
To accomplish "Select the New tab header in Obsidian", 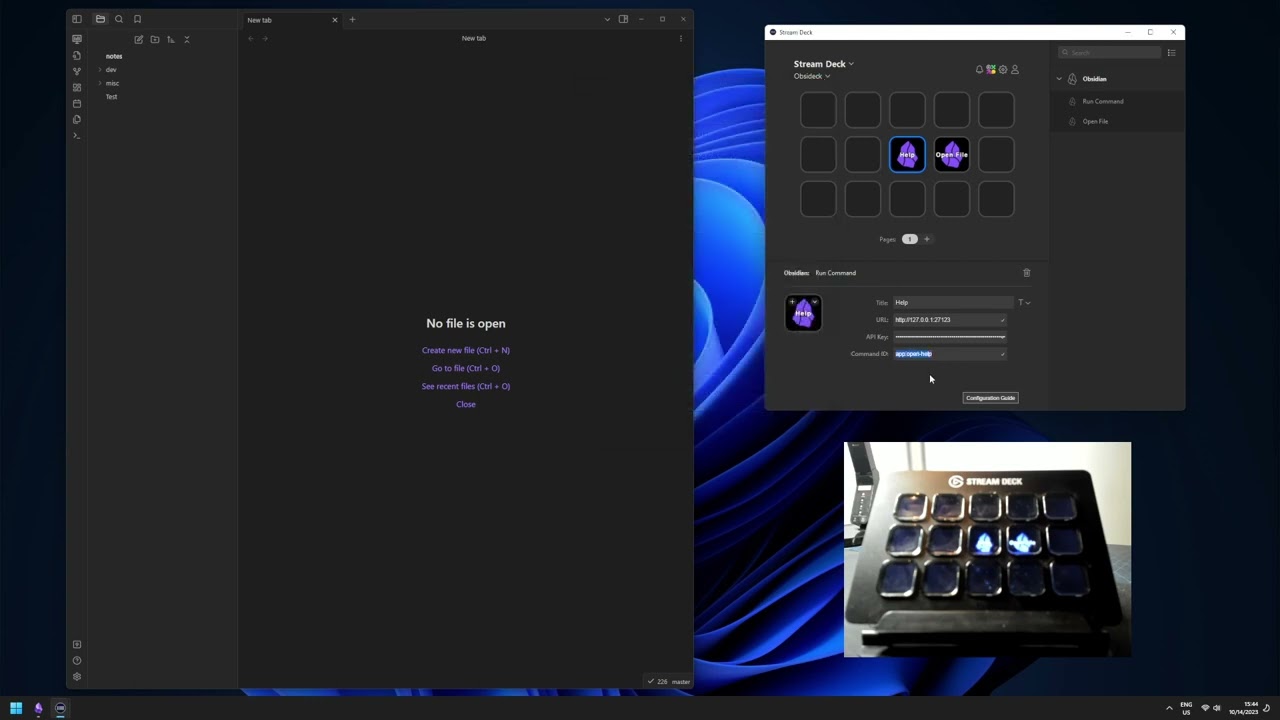I will [290, 20].
